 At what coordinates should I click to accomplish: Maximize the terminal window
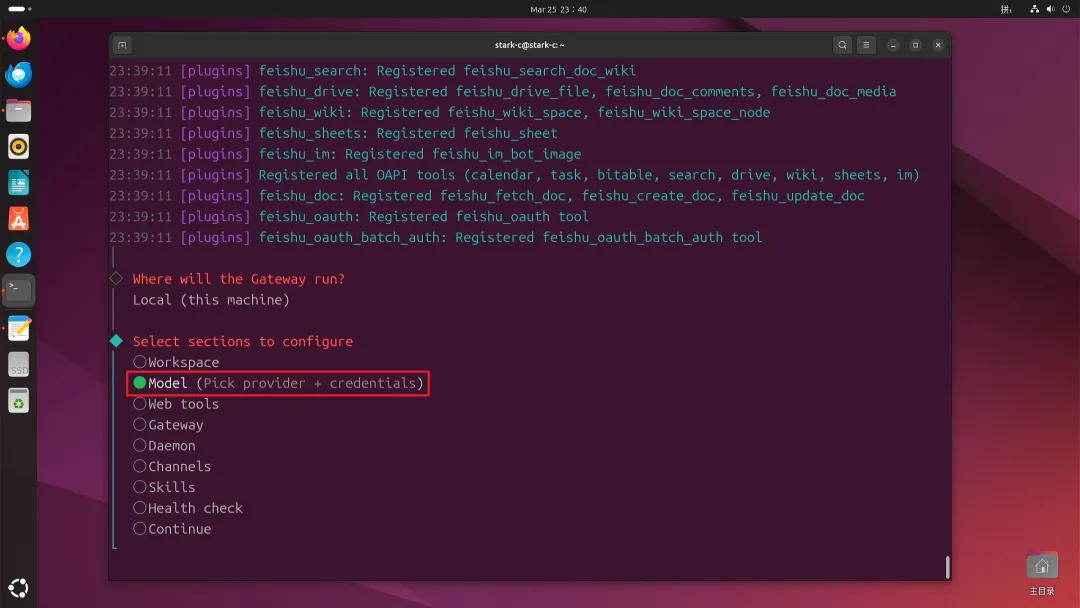tap(915, 45)
